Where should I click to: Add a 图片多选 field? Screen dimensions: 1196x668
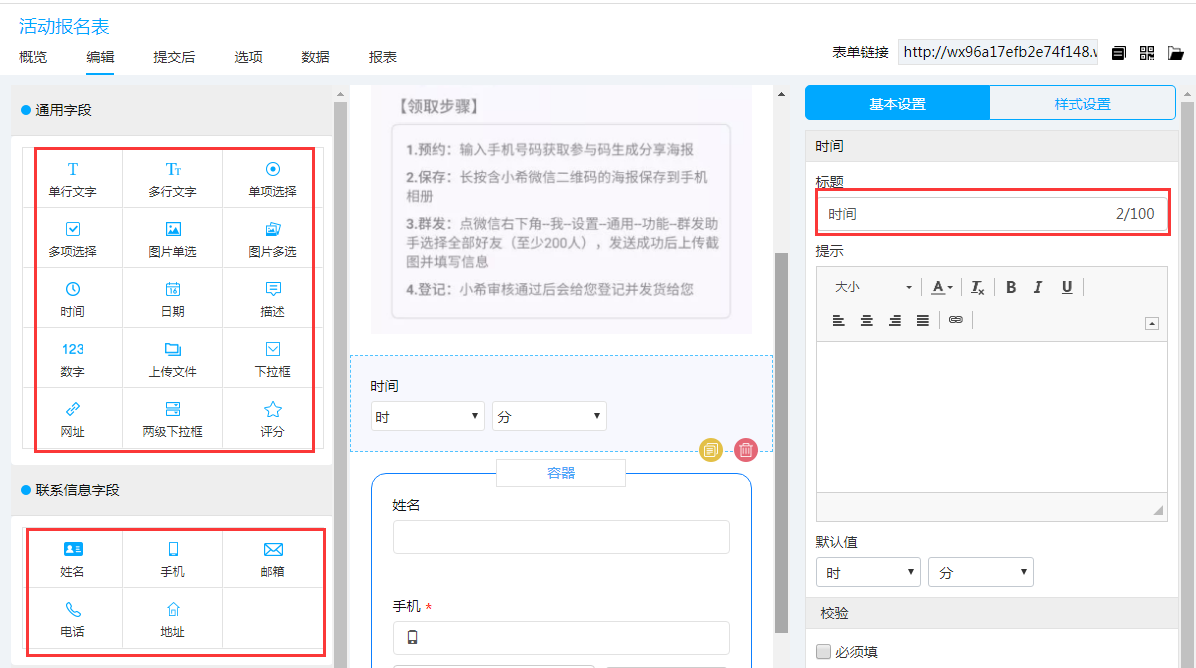(272, 239)
